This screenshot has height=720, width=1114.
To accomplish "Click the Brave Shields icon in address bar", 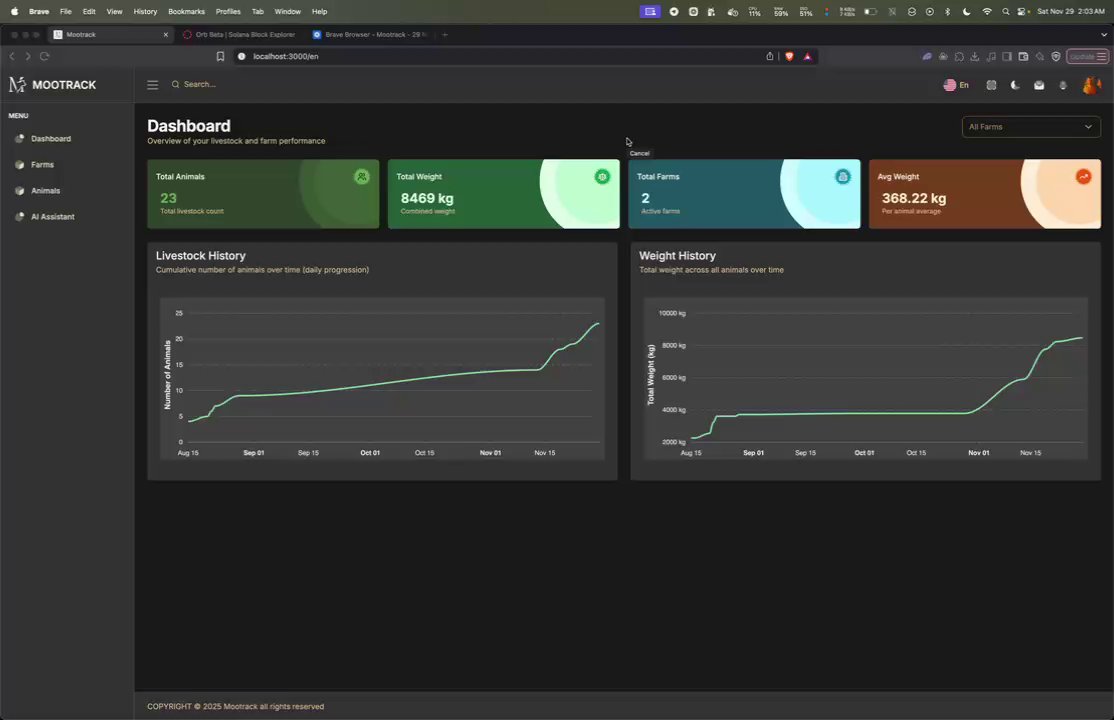I will click(x=789, y=56).
